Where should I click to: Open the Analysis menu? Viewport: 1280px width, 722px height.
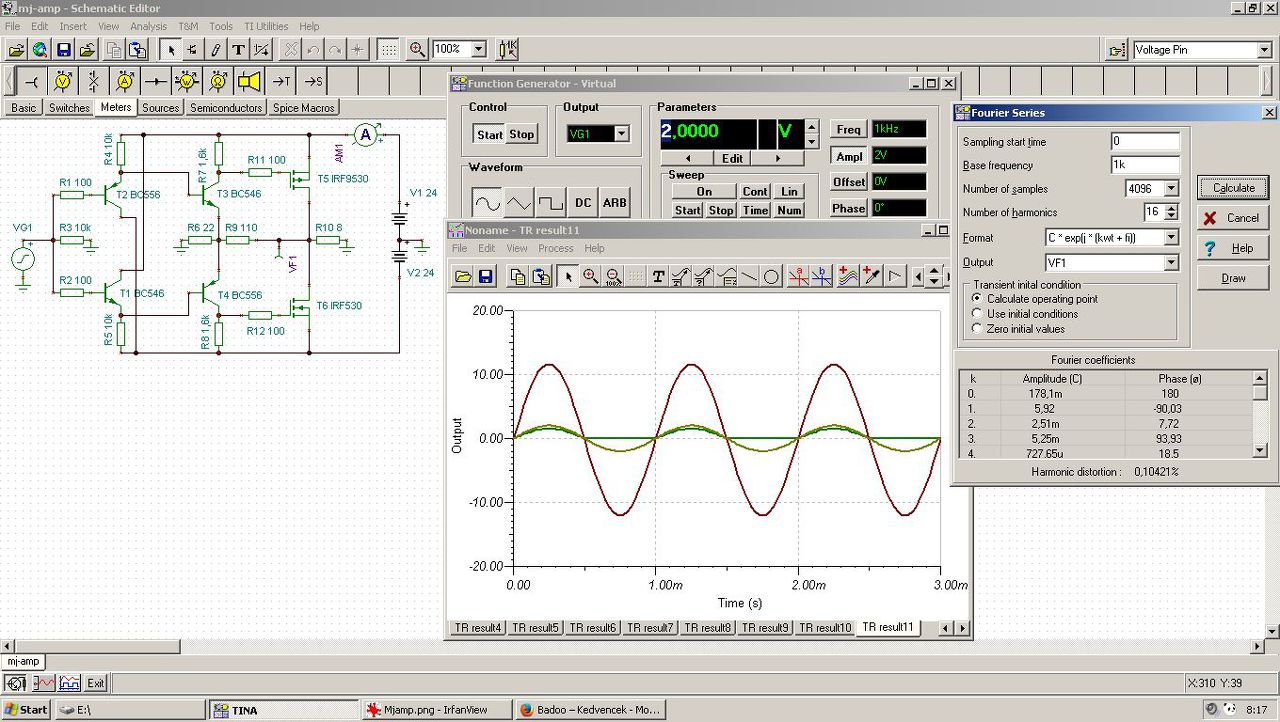(x=148, y=26)
